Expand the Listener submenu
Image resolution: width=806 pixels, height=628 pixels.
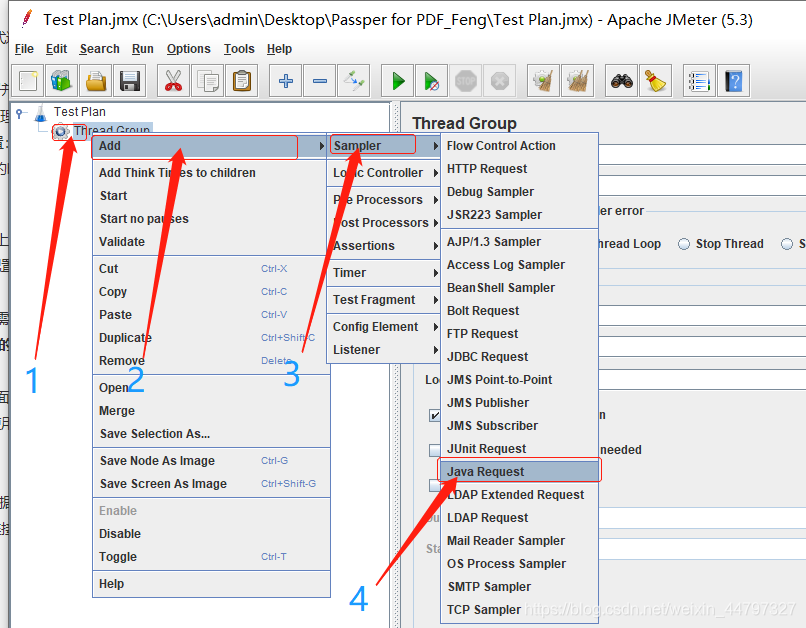click(x=383, y=349)
